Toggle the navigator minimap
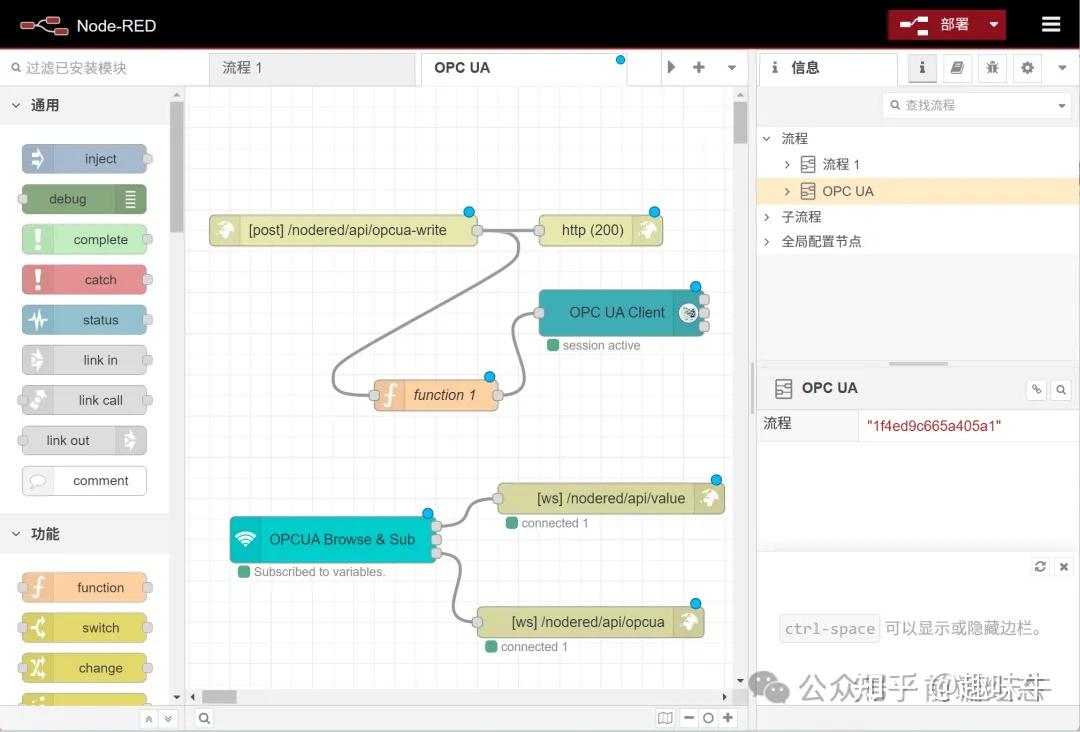Image resolution: width=1080 pixels, height=732 pixels. tap(666, 718)
